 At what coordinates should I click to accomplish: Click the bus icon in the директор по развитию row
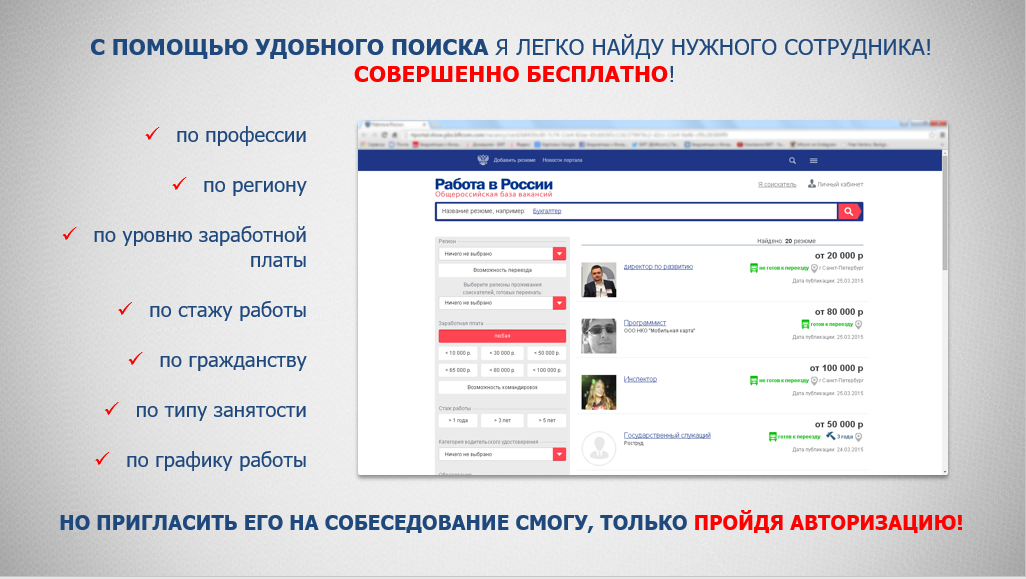[754, 268]
